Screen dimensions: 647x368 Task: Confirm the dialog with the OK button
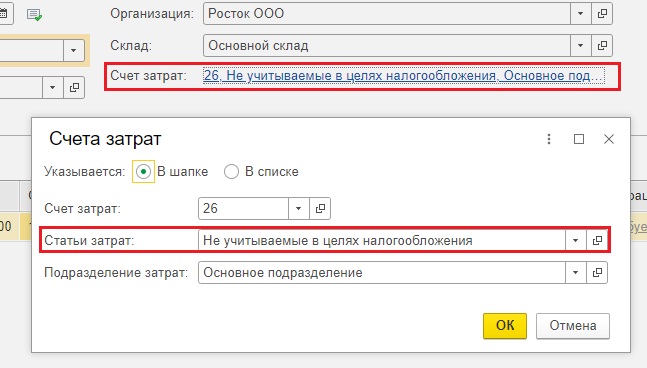[x=505, y=326]
